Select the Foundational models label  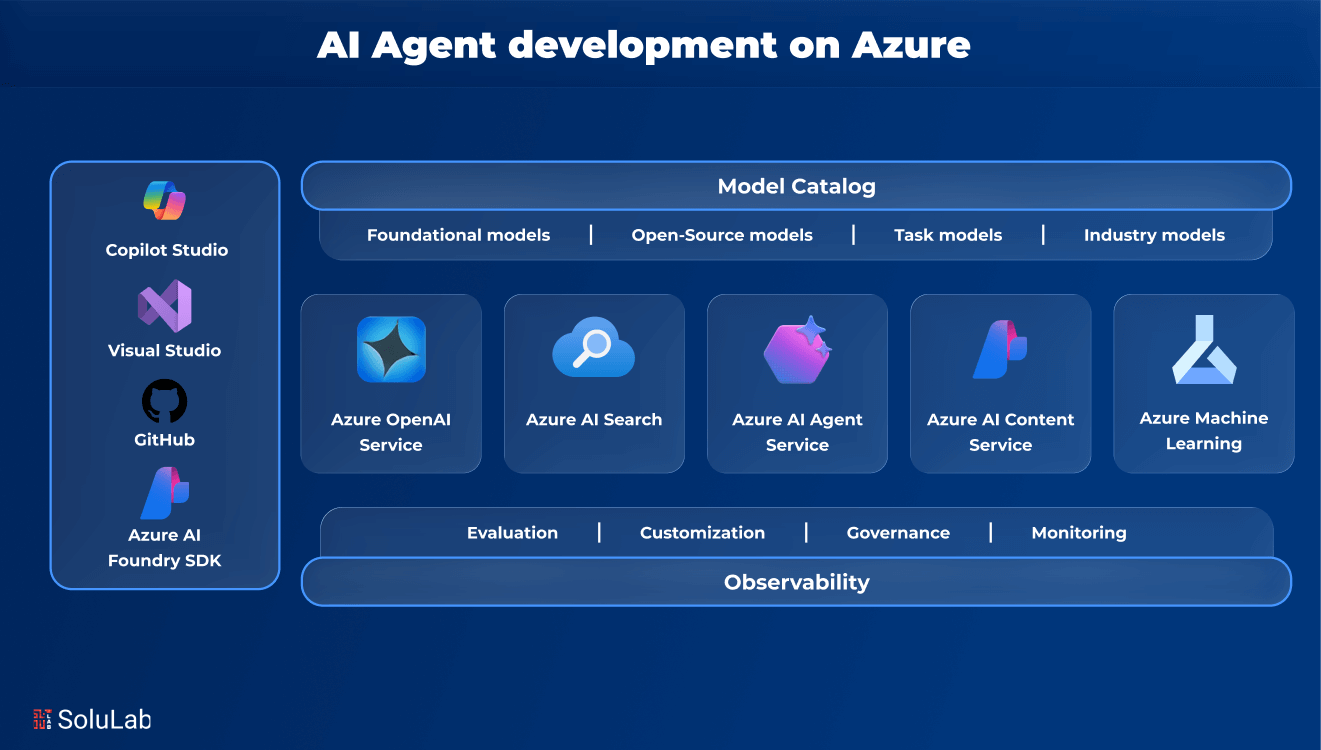(458, 235)
